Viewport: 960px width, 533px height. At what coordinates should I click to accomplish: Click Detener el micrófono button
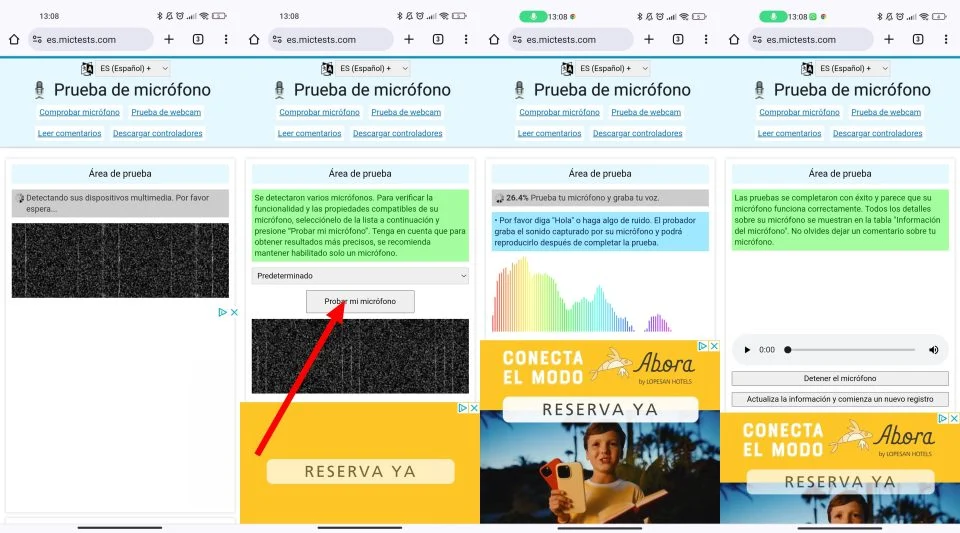tap(840, 378)
